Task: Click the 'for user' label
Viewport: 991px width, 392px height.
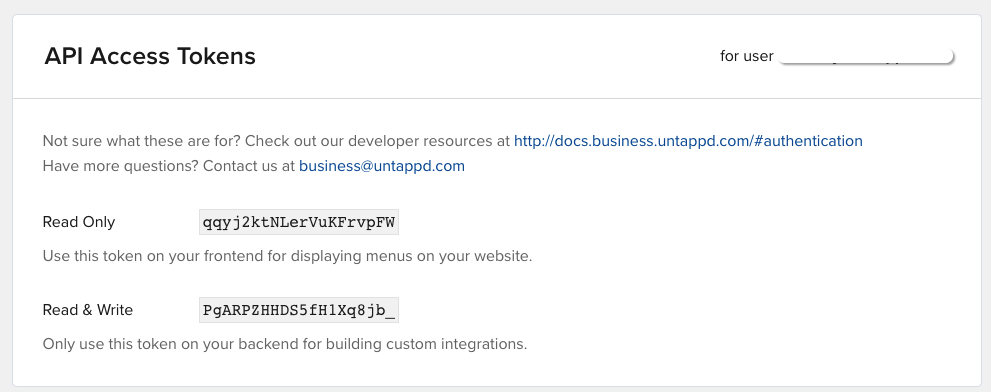Action: click(x=746, y=56)
